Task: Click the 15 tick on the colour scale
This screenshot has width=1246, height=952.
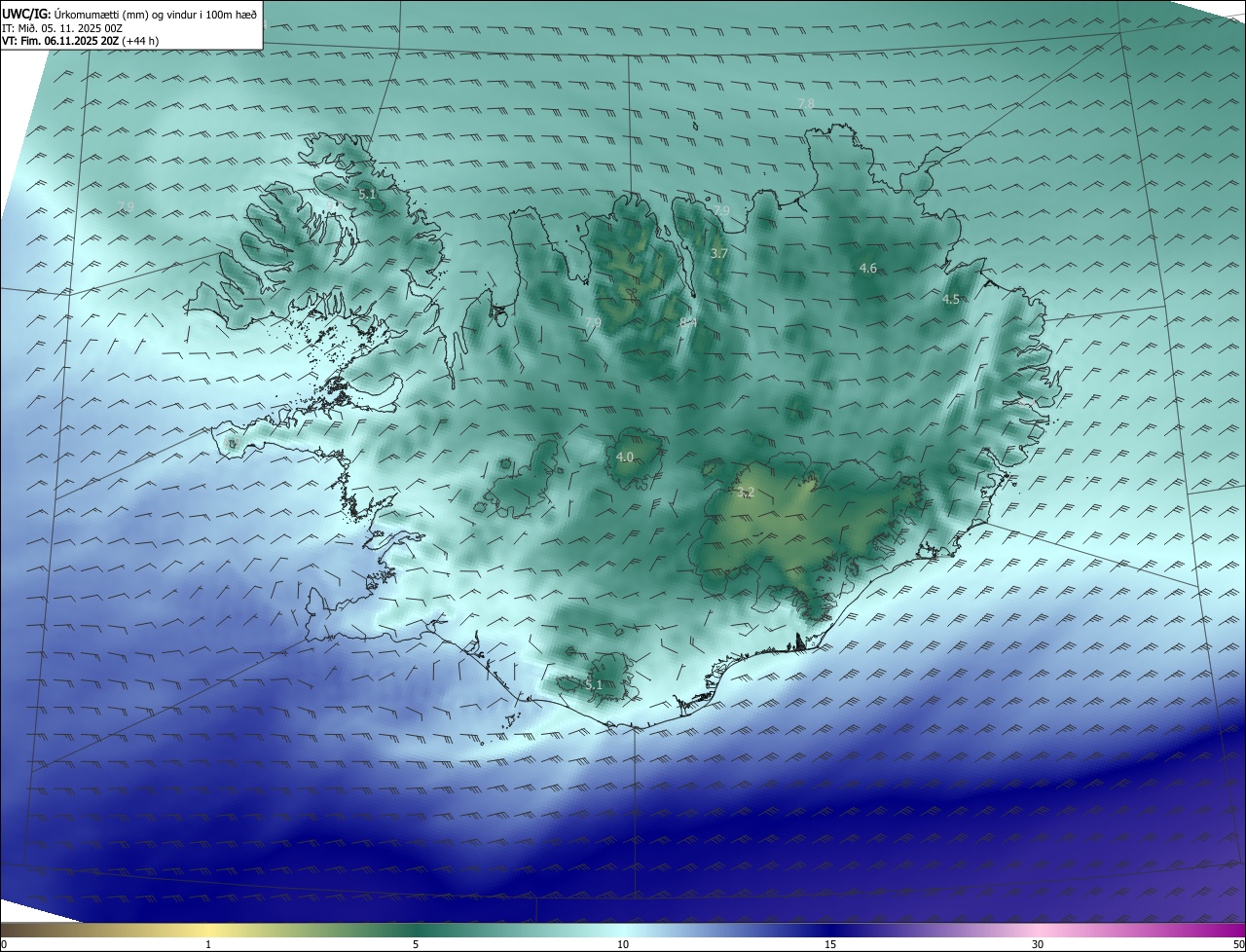Action: (x=830, y=944)
